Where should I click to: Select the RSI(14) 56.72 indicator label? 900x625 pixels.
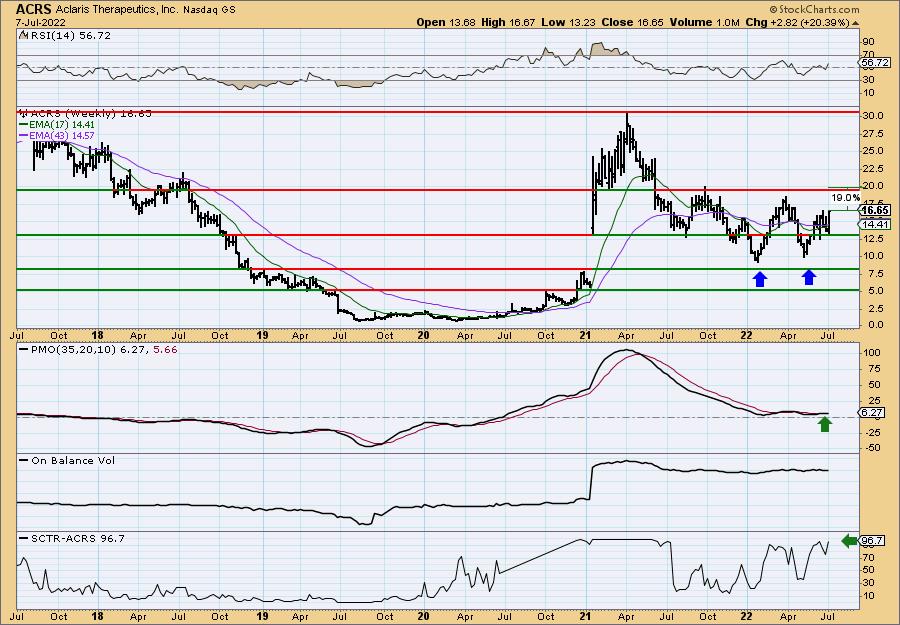70,36
